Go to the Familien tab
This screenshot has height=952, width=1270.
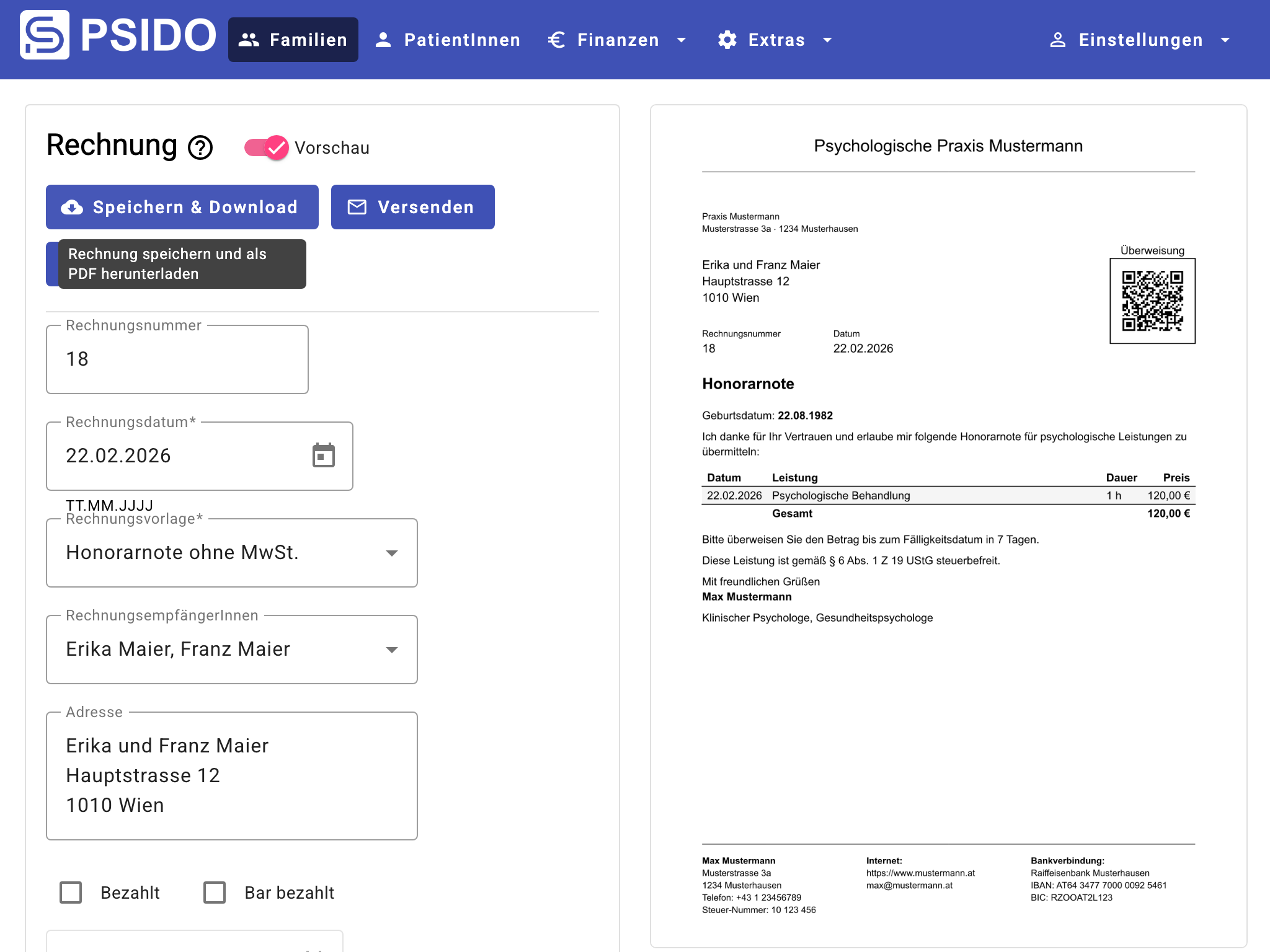(293, 40)
